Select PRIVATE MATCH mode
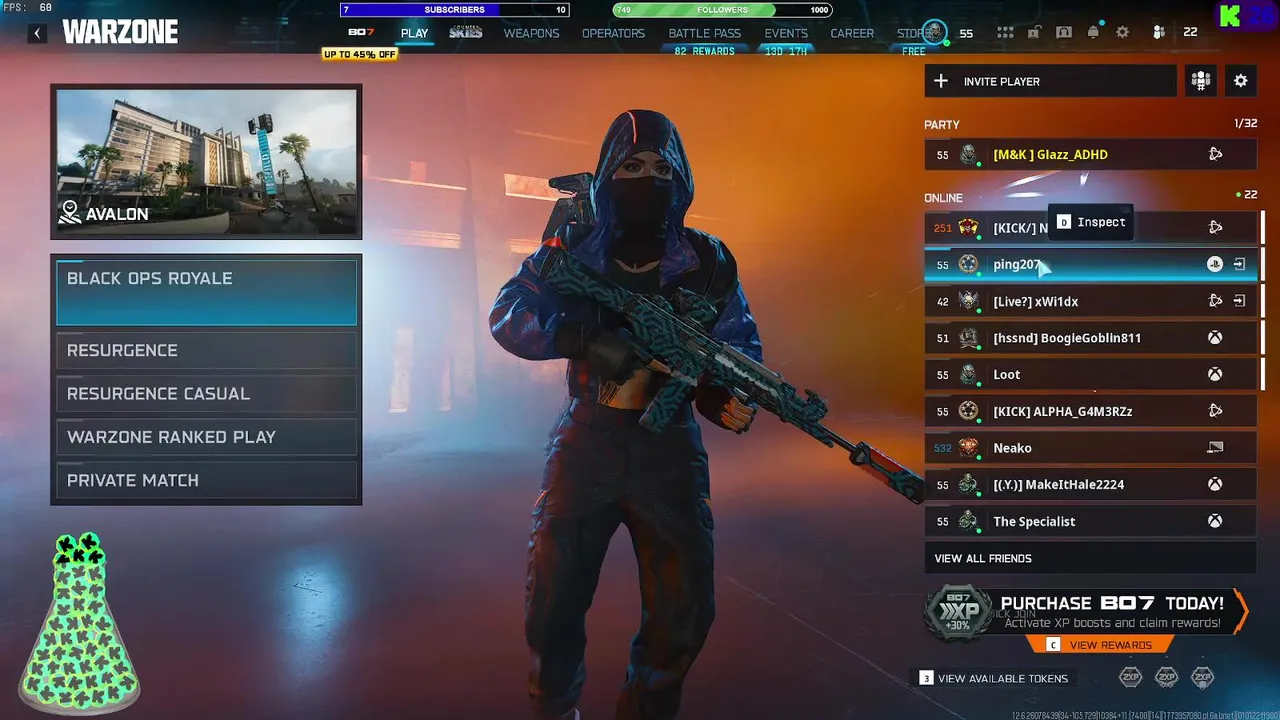This screenshot has height=720, width=1280. click(207, 480)
